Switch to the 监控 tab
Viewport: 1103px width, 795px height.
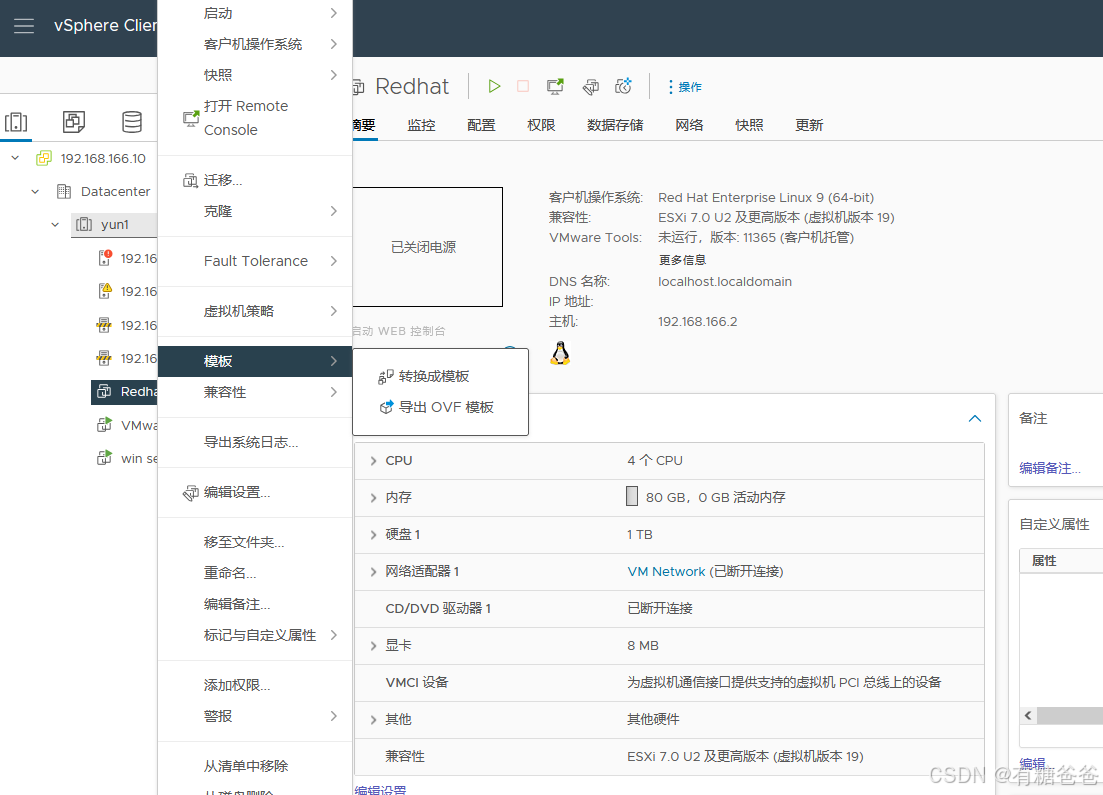coord(421,125)
